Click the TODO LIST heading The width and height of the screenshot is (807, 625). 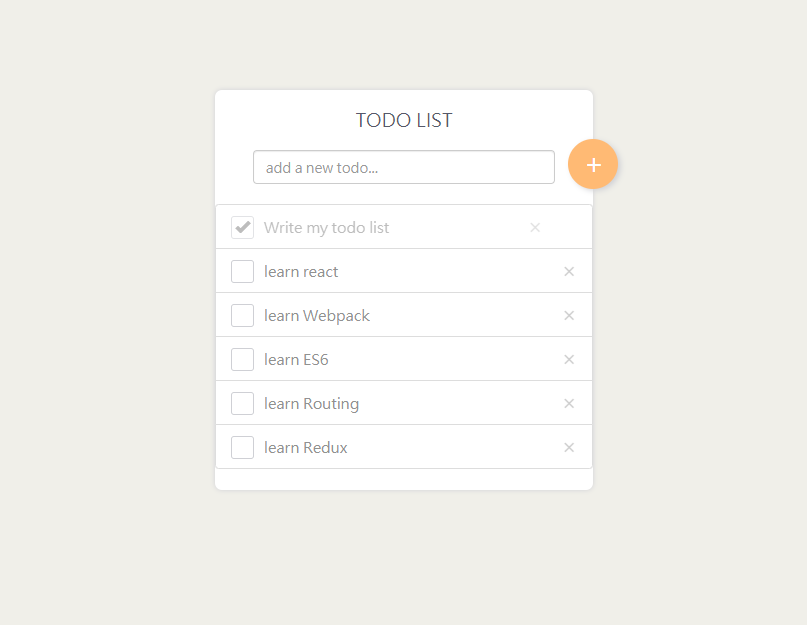point(404,120)
